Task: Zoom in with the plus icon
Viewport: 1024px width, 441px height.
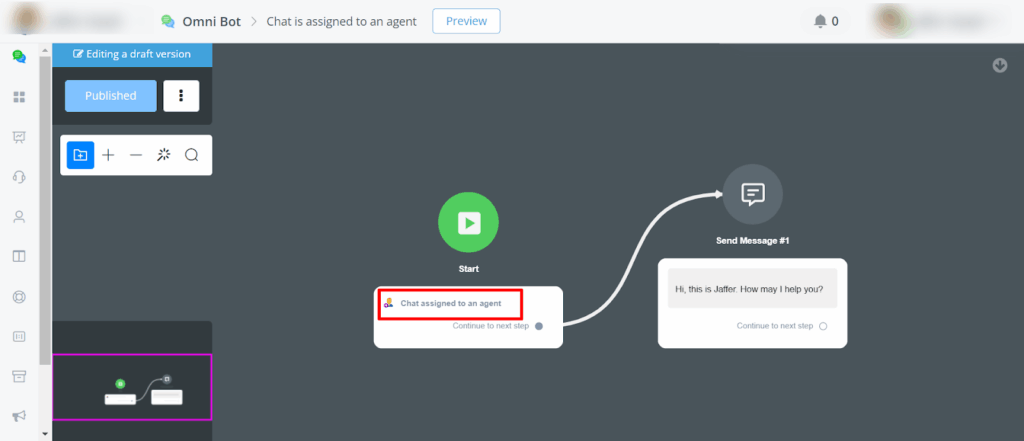Action: coord(109,155)
